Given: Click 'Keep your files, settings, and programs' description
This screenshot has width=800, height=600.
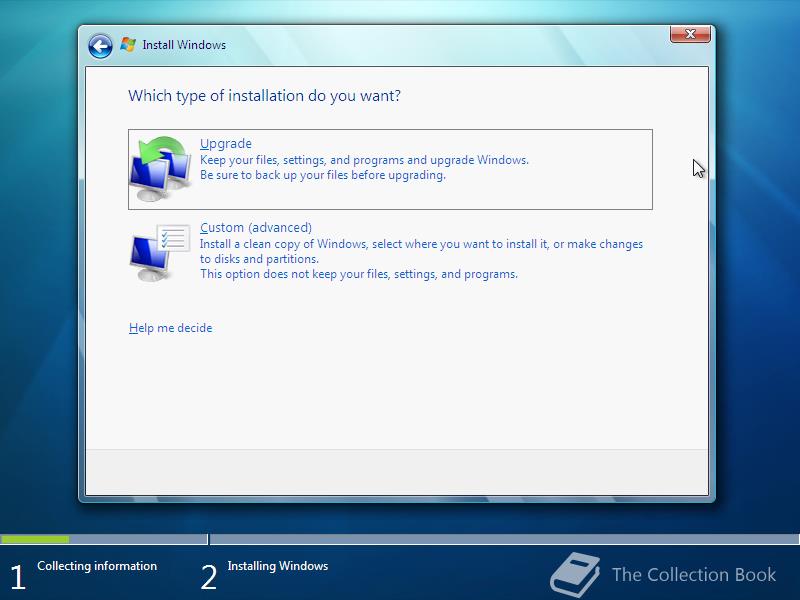Looking at the screenshot, I should [x=364, y=160].
